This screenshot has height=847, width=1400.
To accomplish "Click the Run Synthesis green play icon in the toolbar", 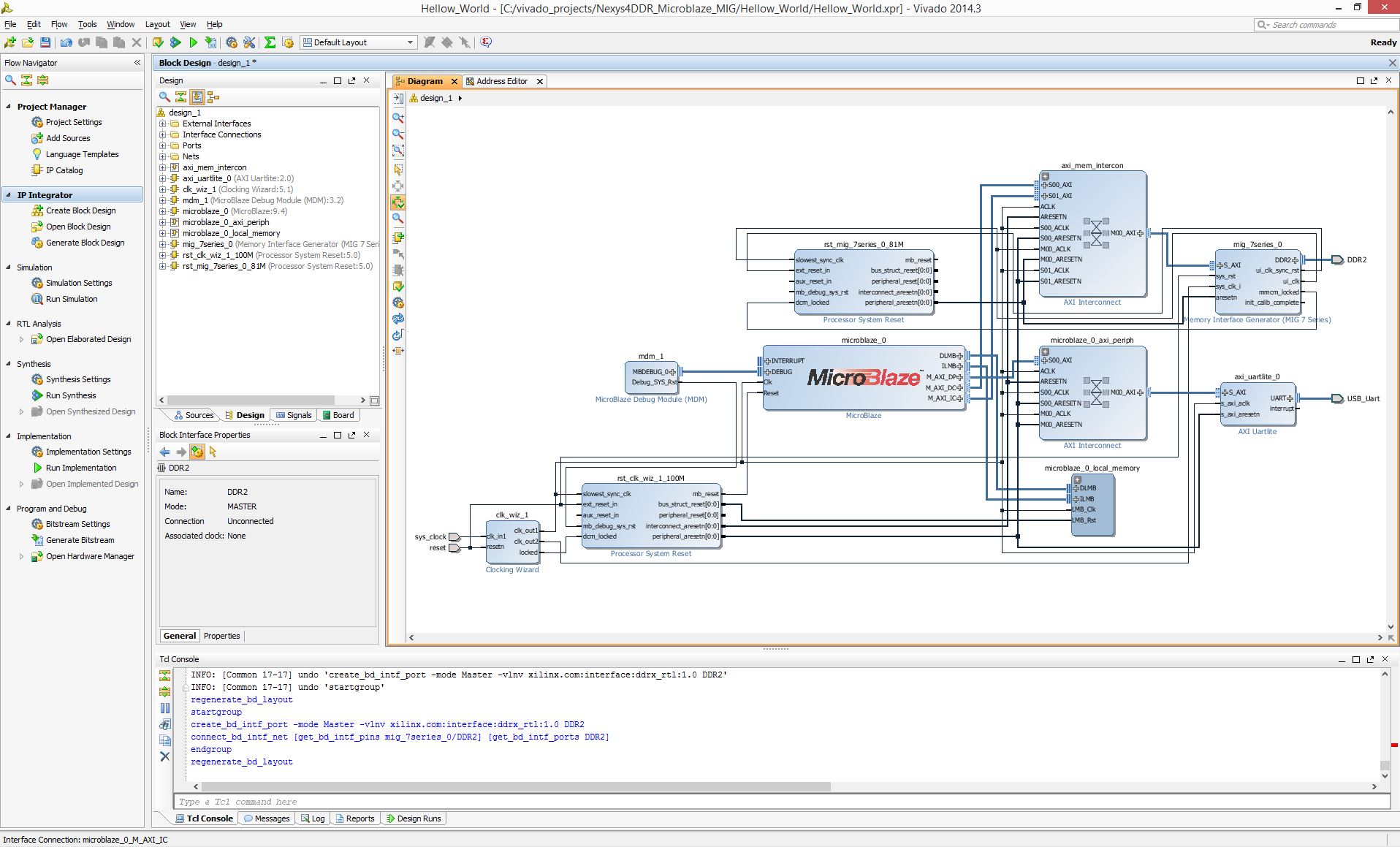I will coord(175,42).
